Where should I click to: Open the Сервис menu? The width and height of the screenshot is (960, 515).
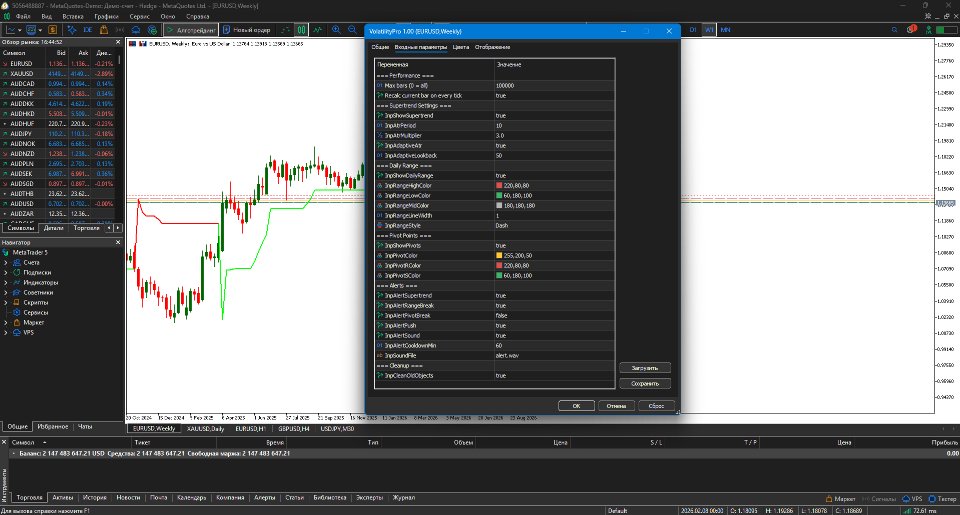click(x=140, y=17)
